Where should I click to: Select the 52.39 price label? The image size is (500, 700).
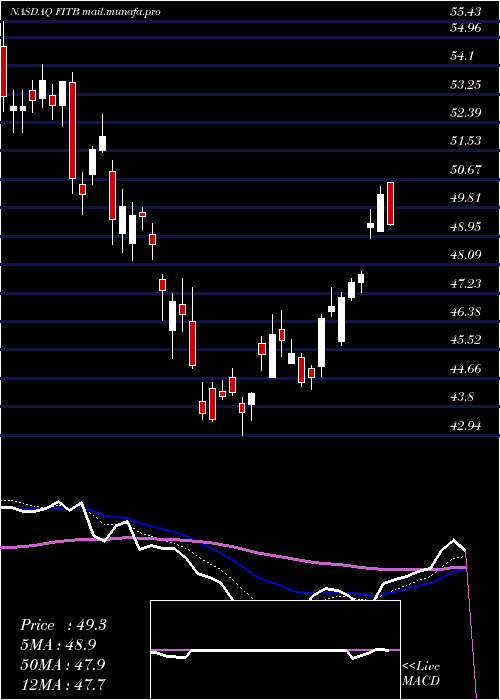466,112
